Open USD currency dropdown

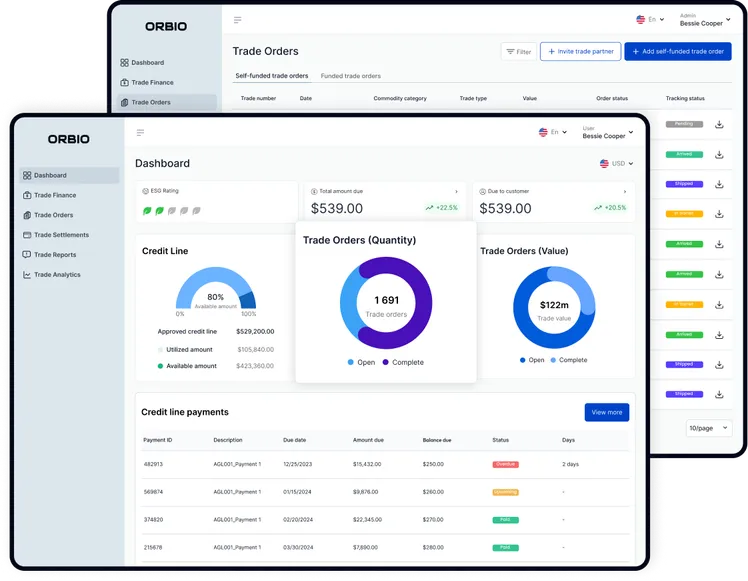click(616, 163)
